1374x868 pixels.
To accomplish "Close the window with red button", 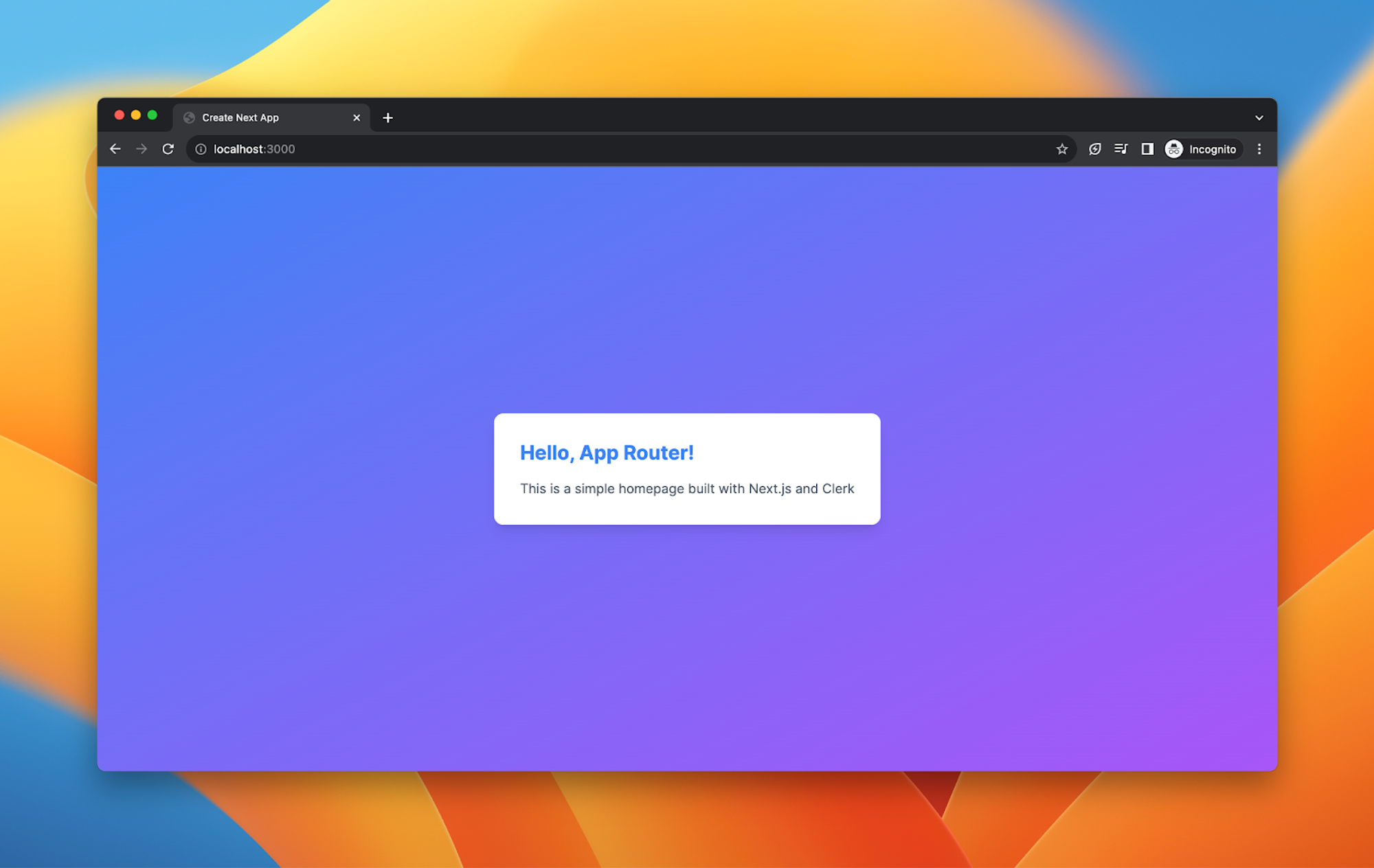I will click(x=119, y=115).
